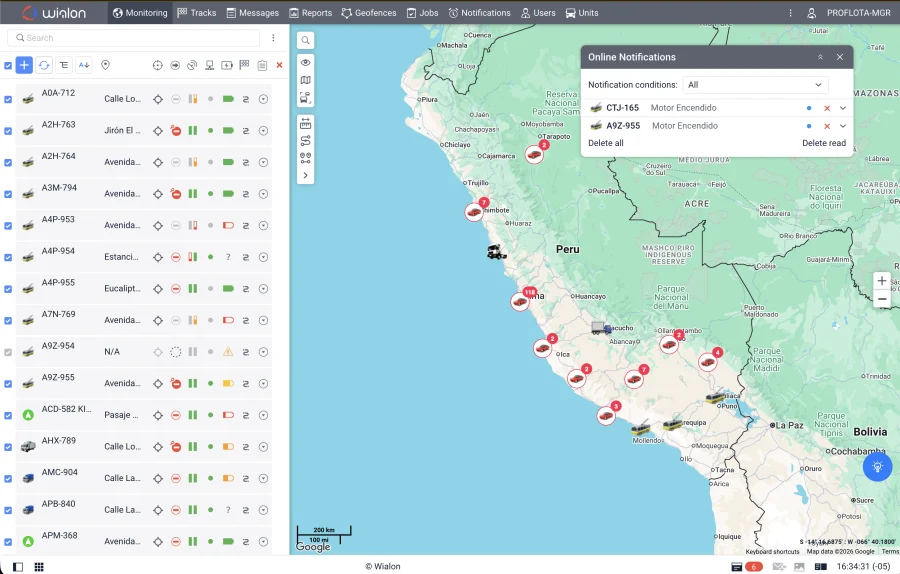Uncheck the A0A-712 unit checkbox
Image resolution: width=900 pixels, height=574 pixels.
coord(8,99)
